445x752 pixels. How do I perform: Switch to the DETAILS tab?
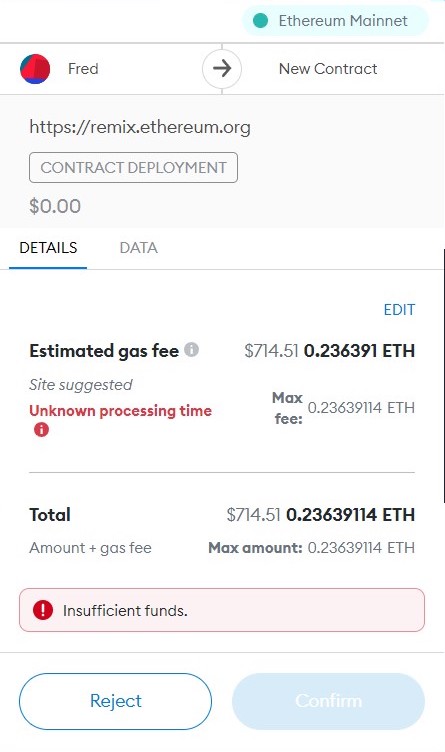point(48,247)
